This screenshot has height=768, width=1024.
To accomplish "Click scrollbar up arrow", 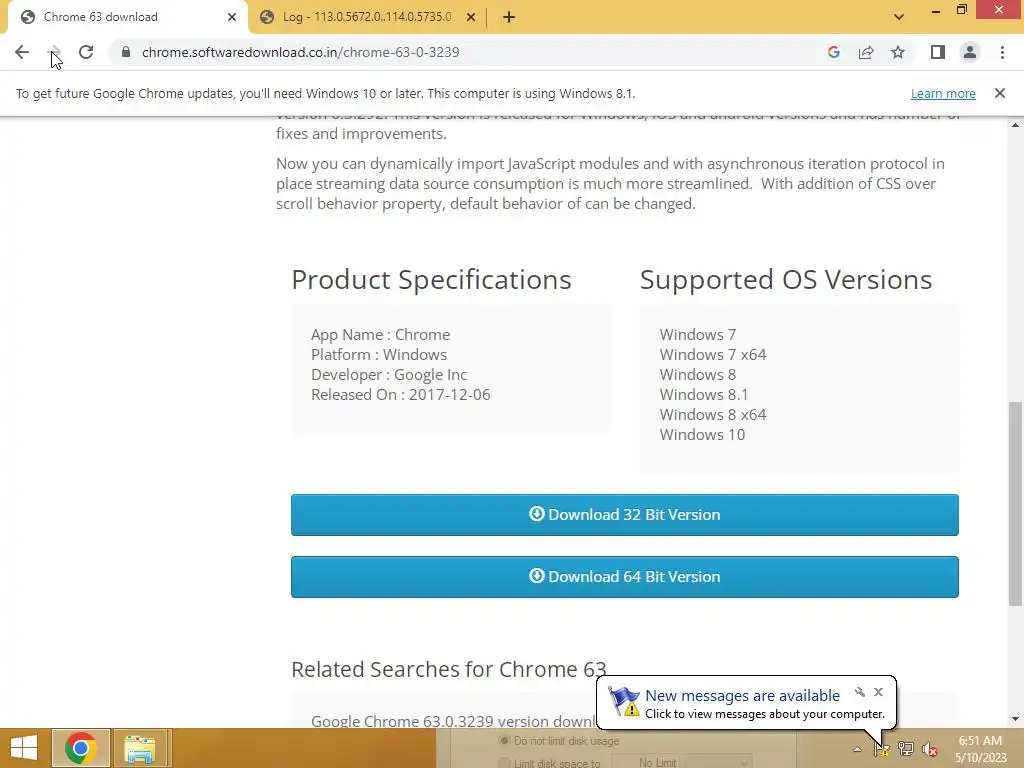I will pos(1015,125).
